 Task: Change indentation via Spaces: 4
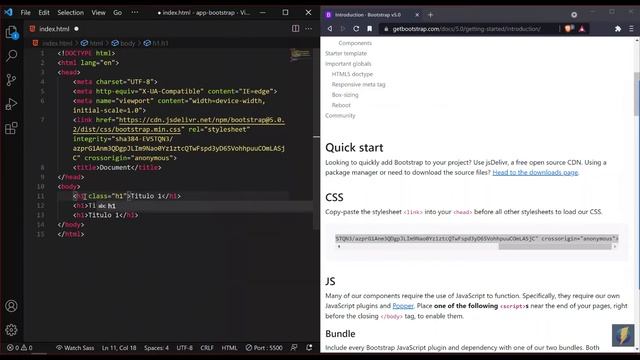pyautogui.click(x=156, y=348)
